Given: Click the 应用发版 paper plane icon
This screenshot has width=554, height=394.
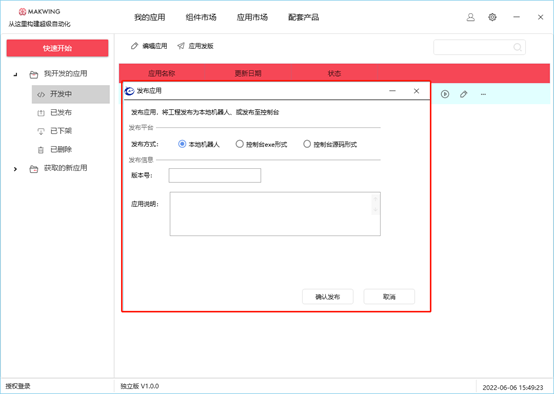Looking at the screenshot, I should tap(181, 46).
